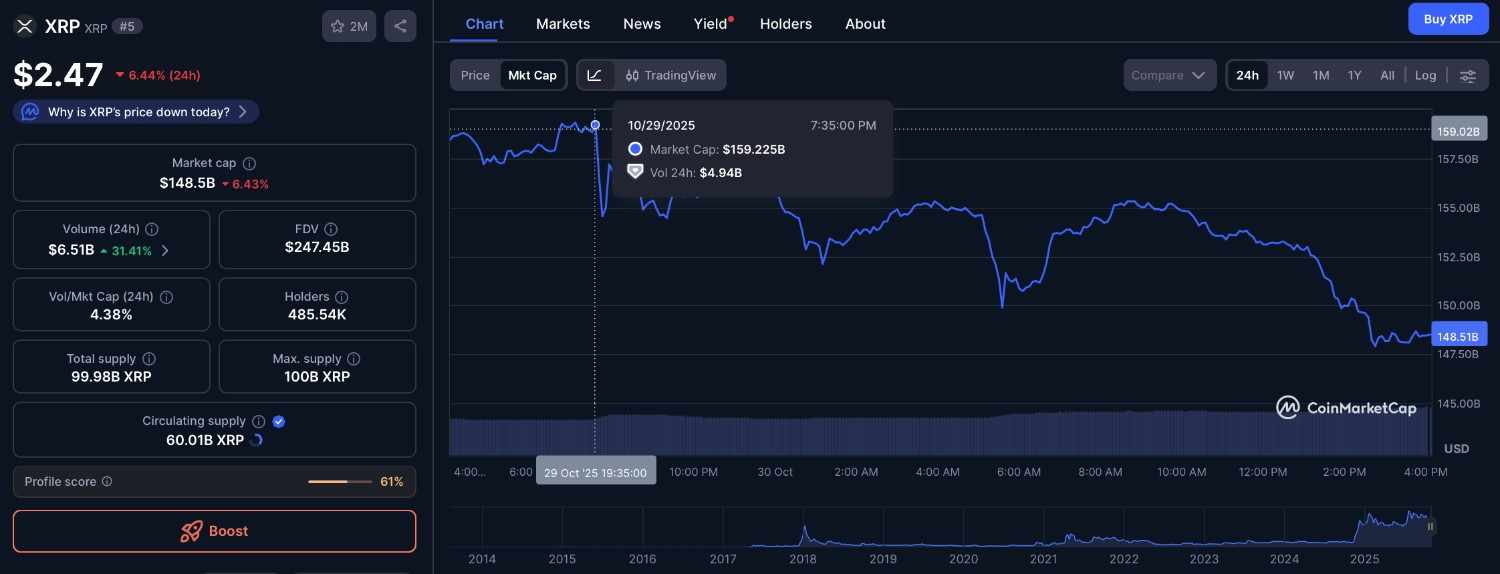
Task: Open Profile score info icon
Action: click(107, 482)
